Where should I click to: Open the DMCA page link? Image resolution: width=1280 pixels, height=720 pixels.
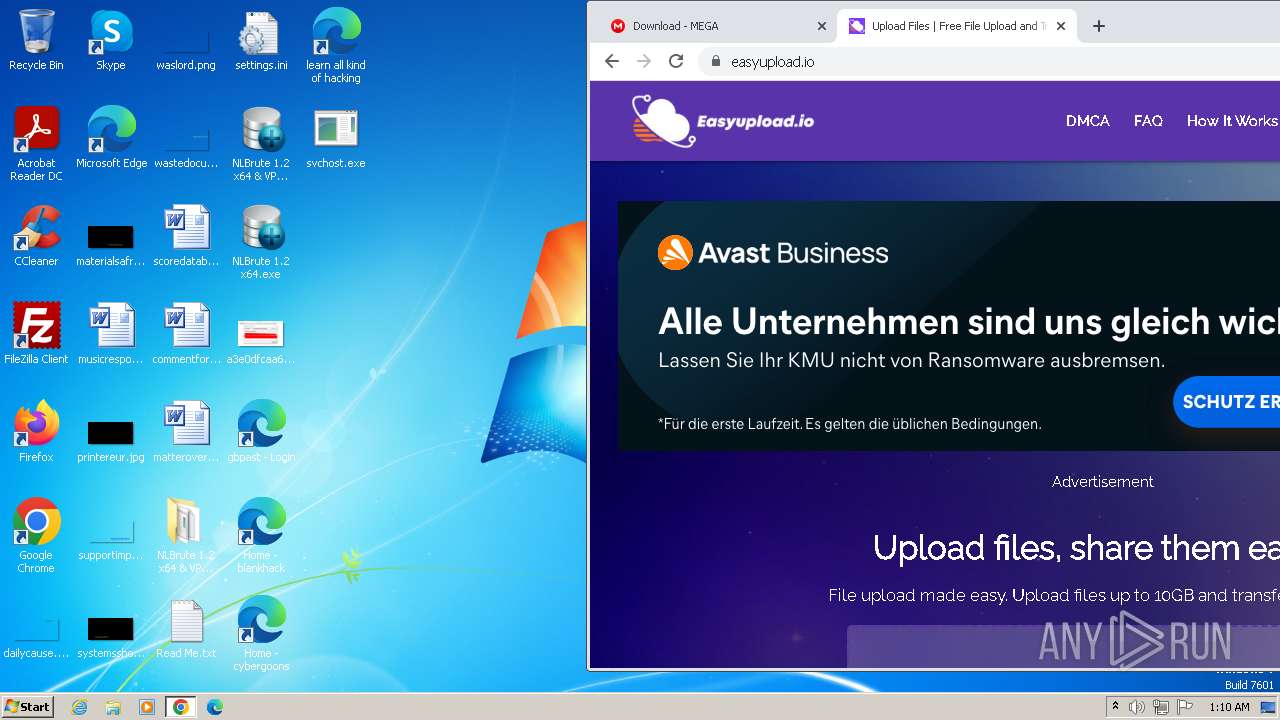point(1088,121)
